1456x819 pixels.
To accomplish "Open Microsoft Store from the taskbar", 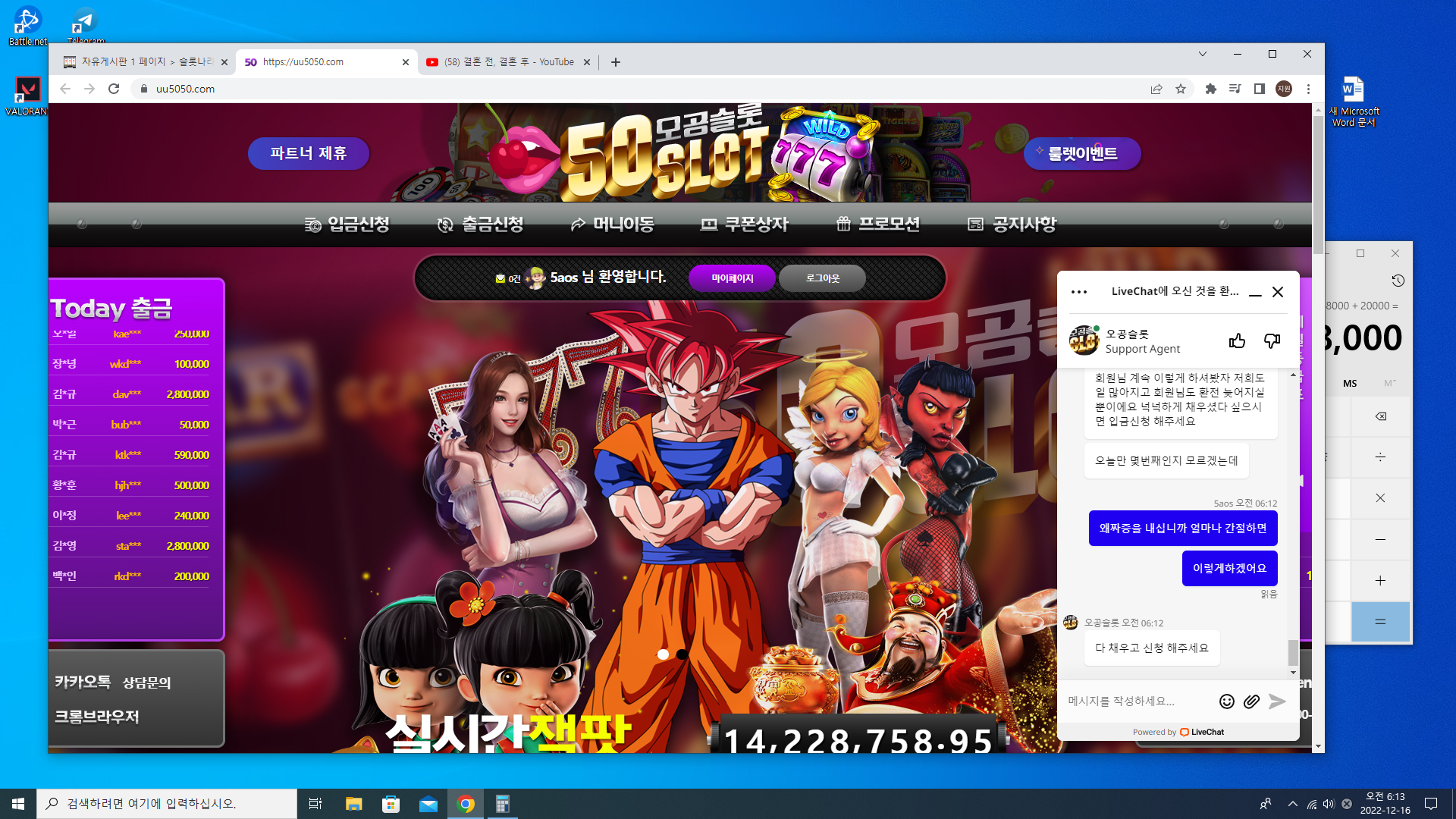I will [x=391, y=804].
